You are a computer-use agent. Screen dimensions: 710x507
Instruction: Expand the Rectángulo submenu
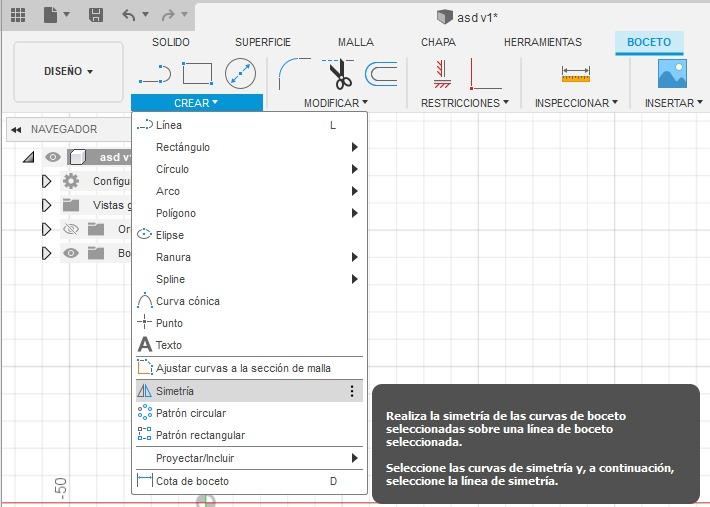pyautogui.click(x=355, y=147)
